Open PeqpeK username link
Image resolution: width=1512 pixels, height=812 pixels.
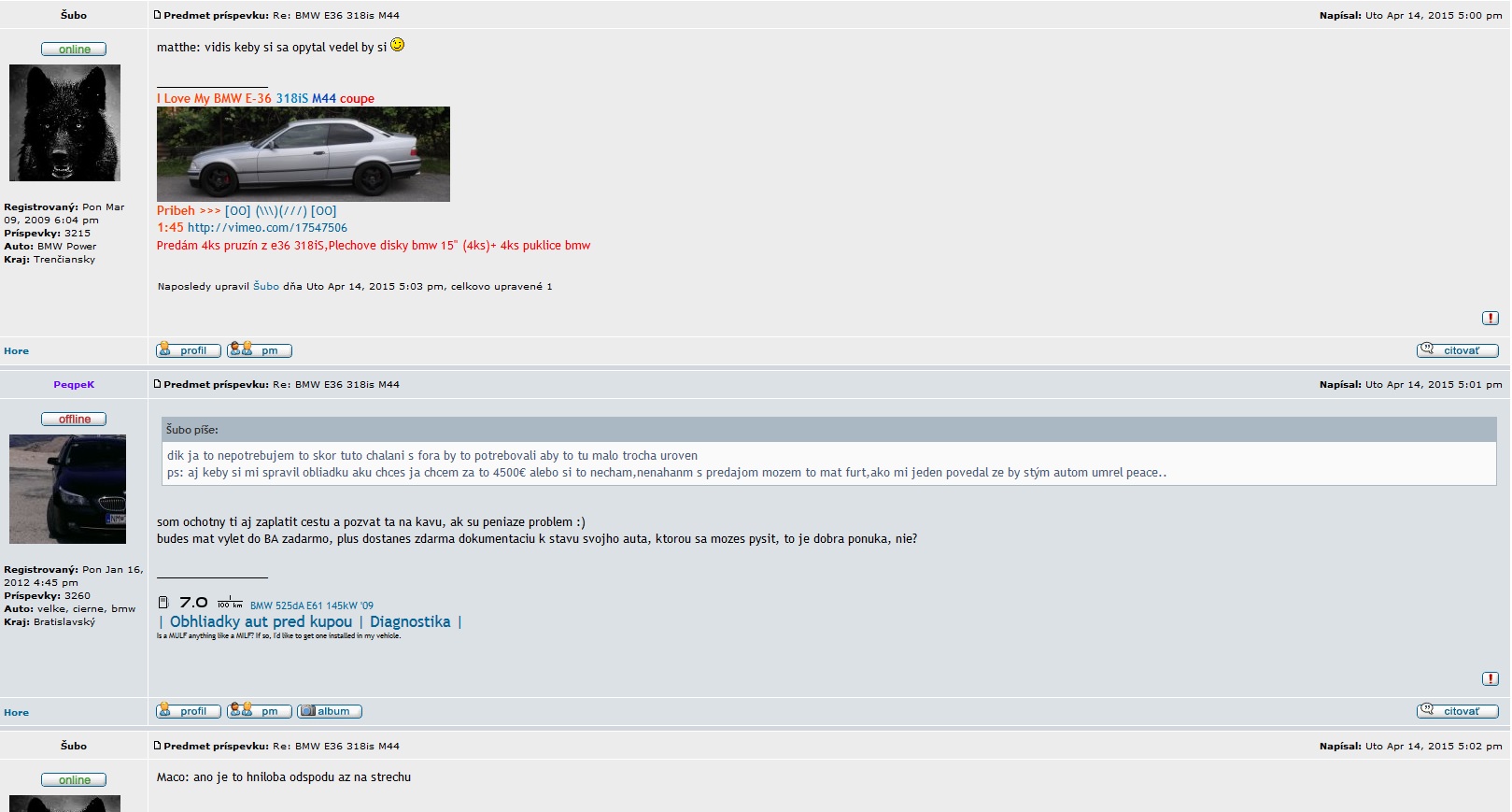[x=74, y=384]
